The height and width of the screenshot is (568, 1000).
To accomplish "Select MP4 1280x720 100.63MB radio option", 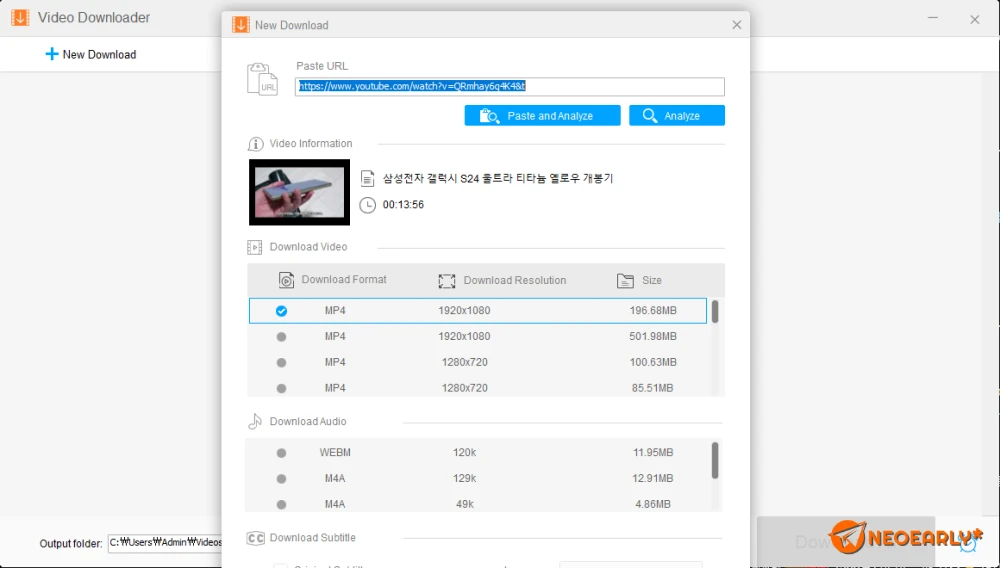I will [281, 362].
